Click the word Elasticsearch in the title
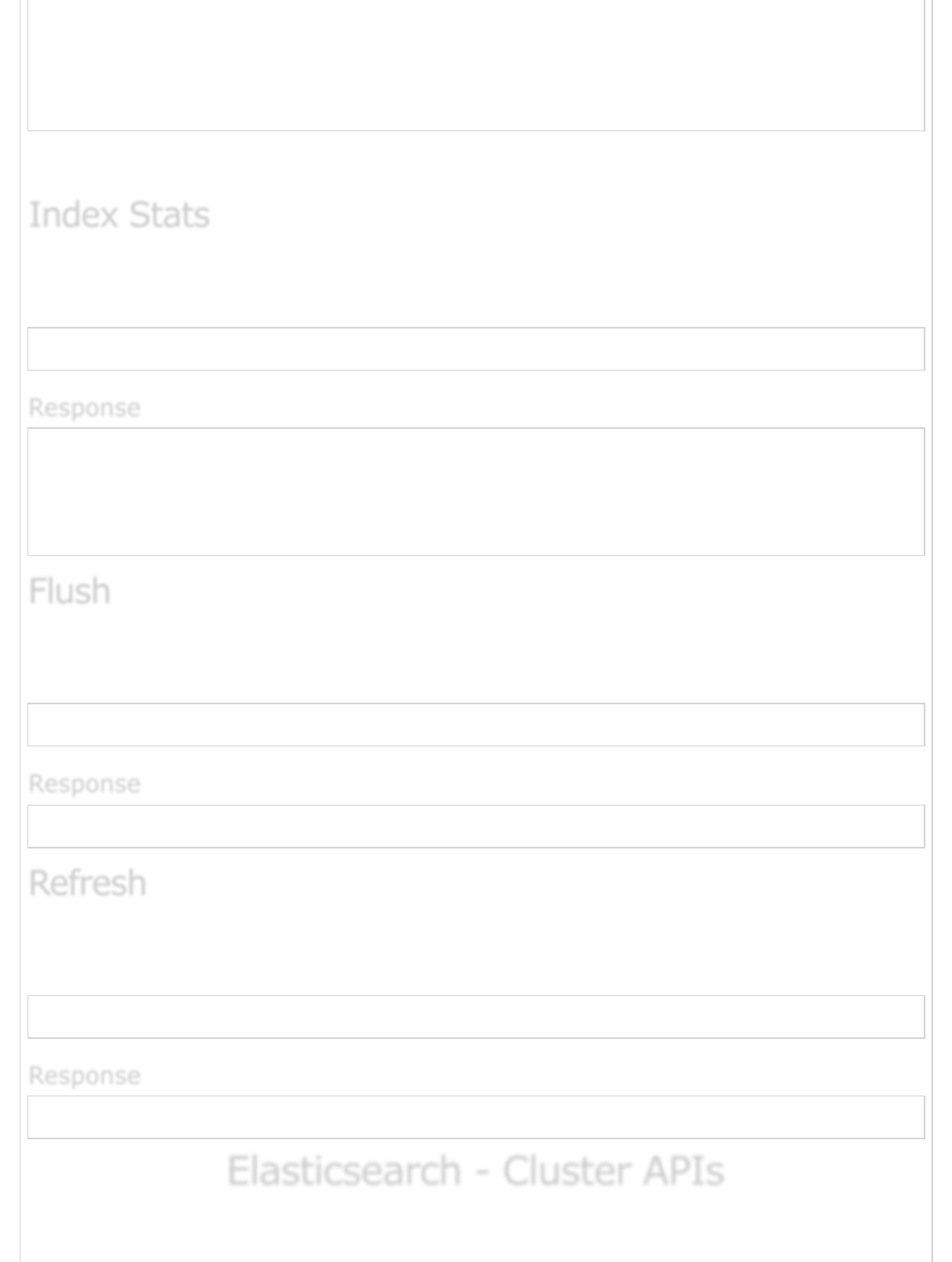Viewport: 952px width, 1262px height. tap(344, 1171)
